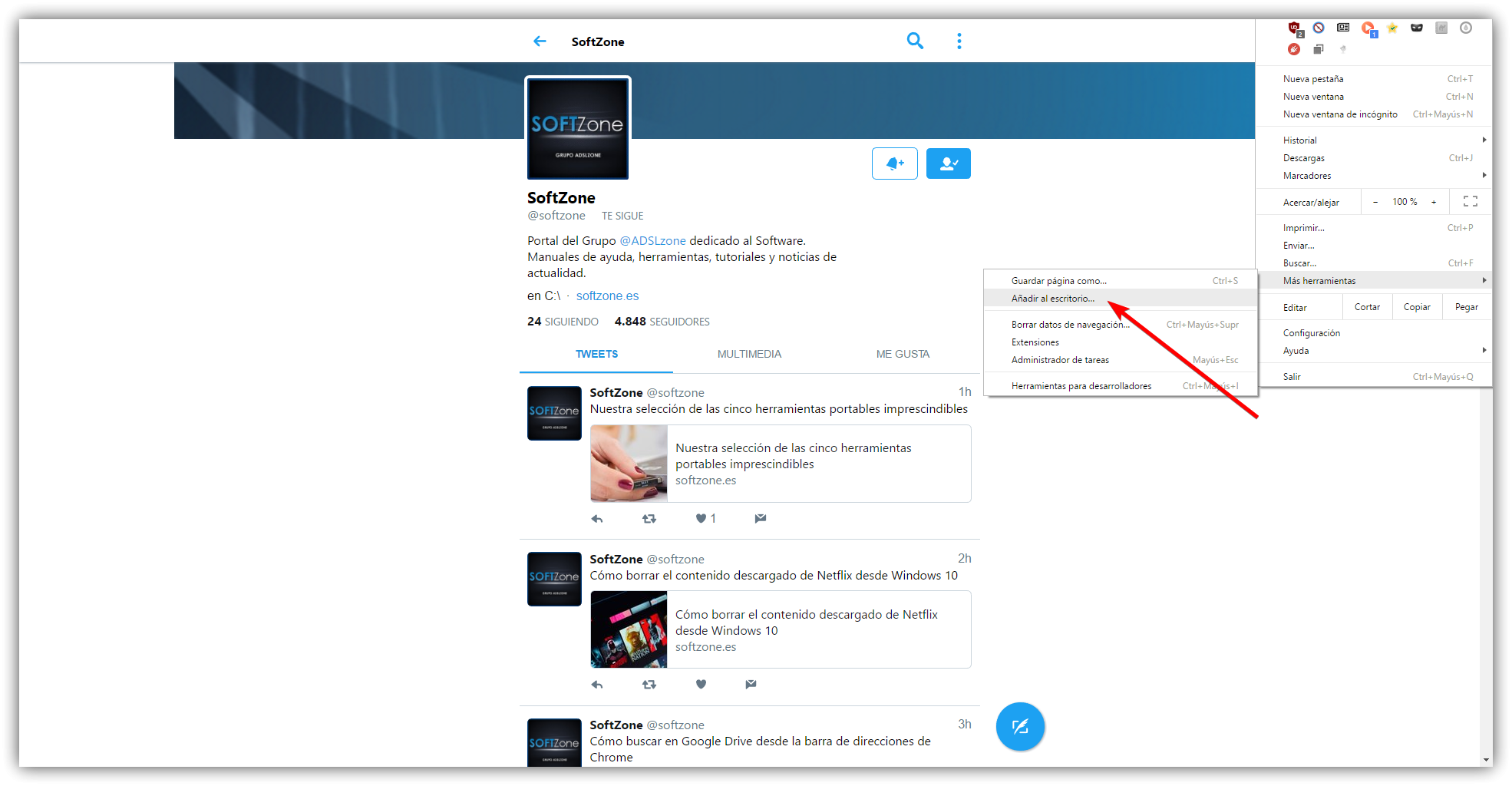Open Descargas from the menu

click(x=1375, y=158)
